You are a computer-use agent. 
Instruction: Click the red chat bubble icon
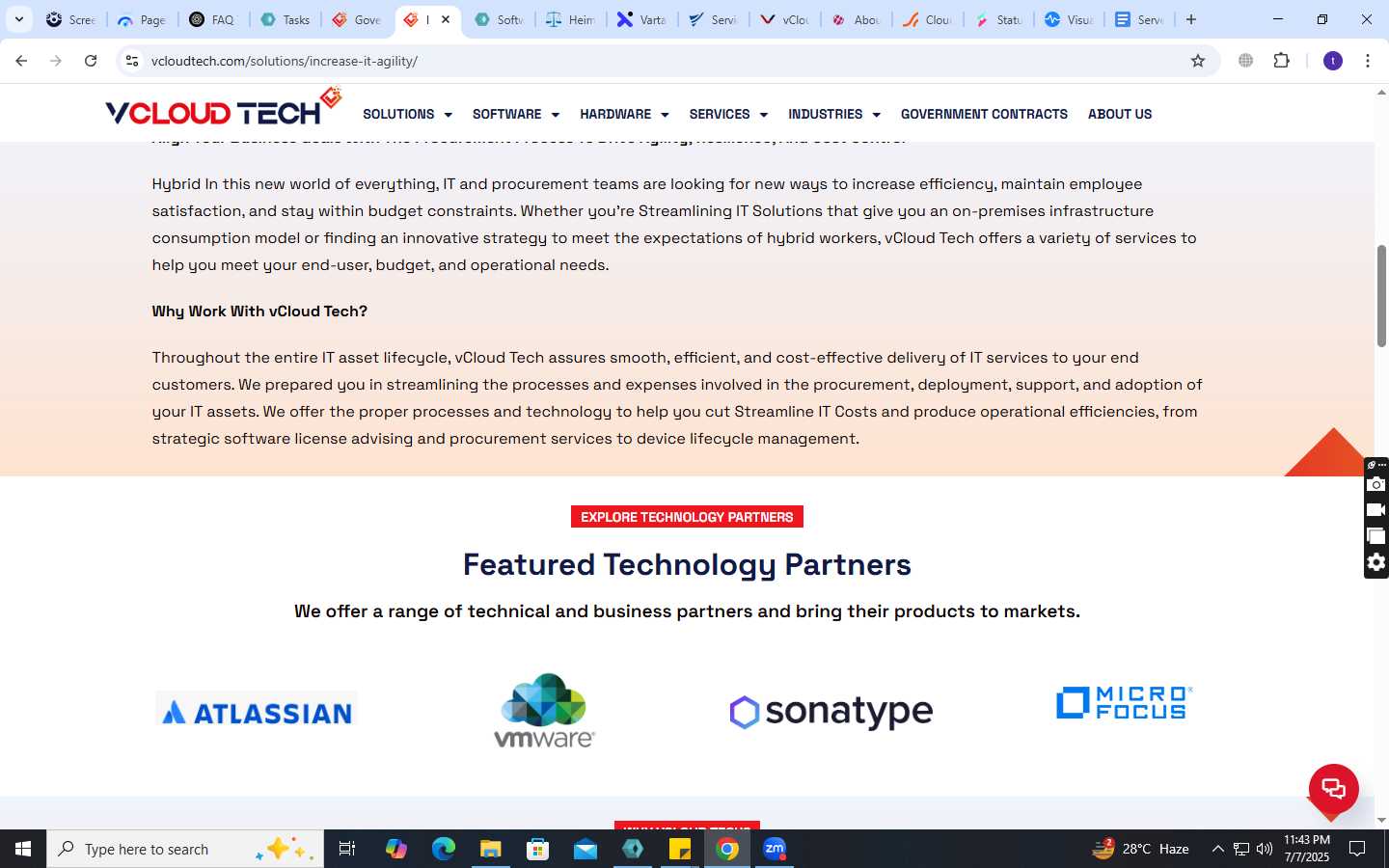tap(1333, 789)
